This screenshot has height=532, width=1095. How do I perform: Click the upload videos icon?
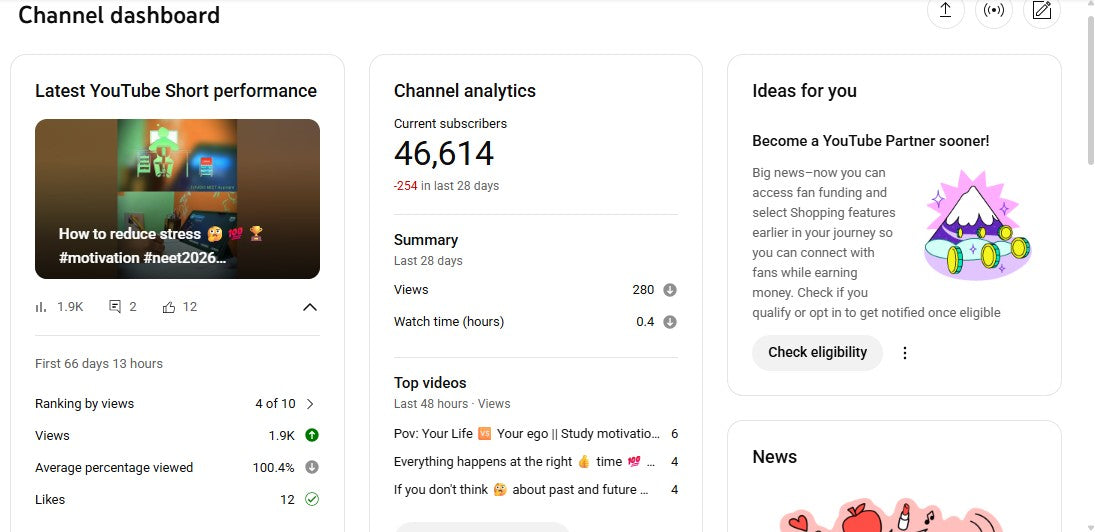[x=944, y=11]
